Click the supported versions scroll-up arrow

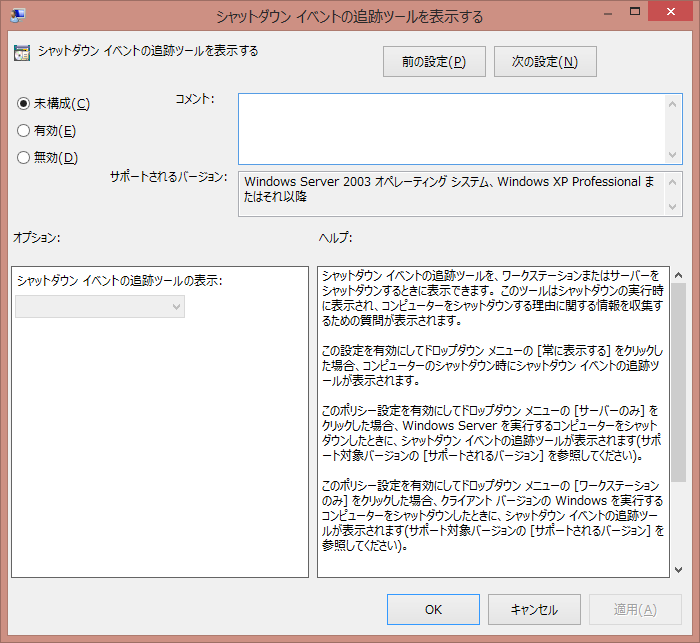673,182
